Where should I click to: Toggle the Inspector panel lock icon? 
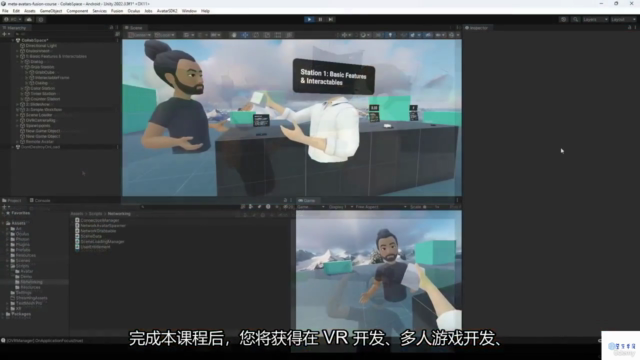629,28
